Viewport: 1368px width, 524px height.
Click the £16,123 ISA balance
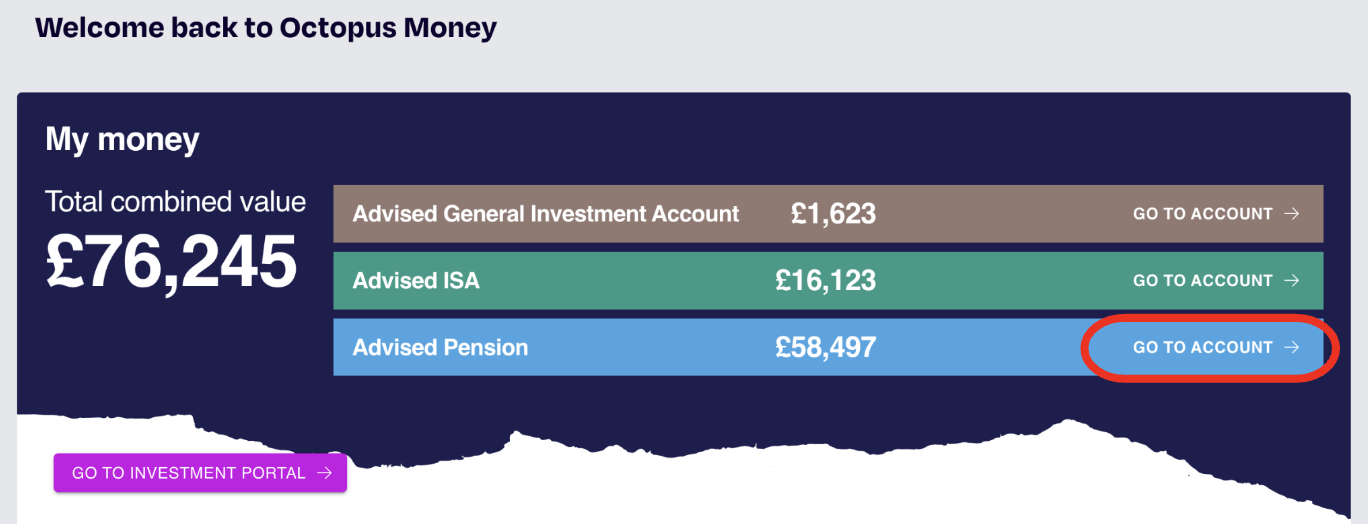point(825,281)
